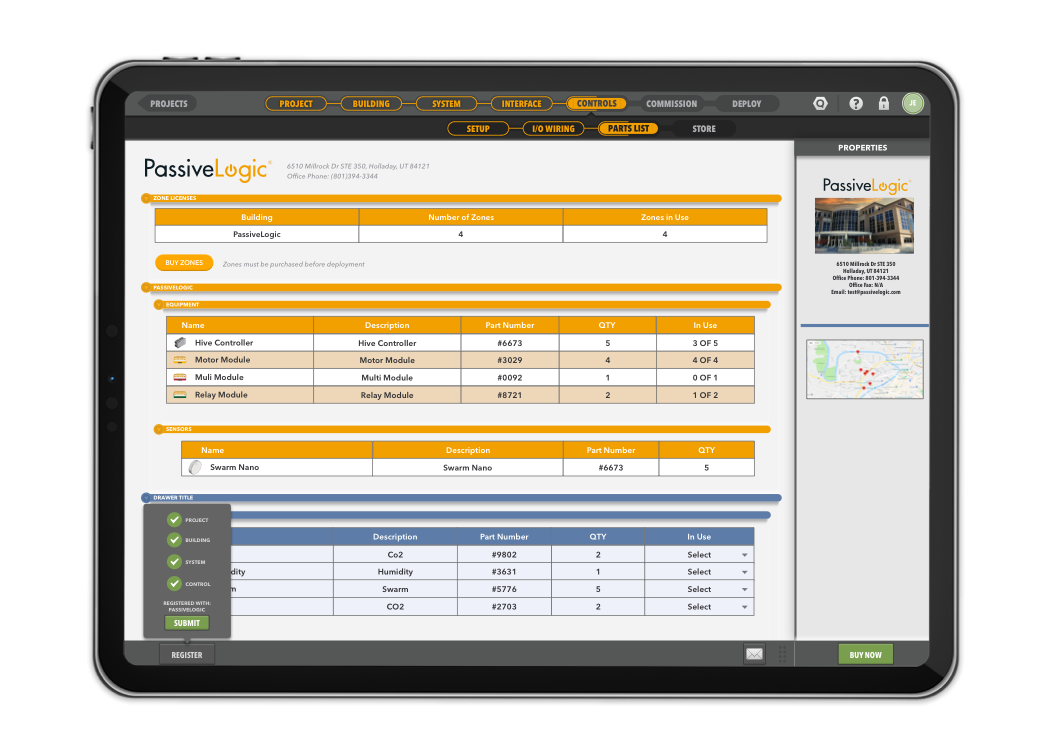Toggle the Building green checkmark
The image size is (1051, 753).
click(174, 541)
